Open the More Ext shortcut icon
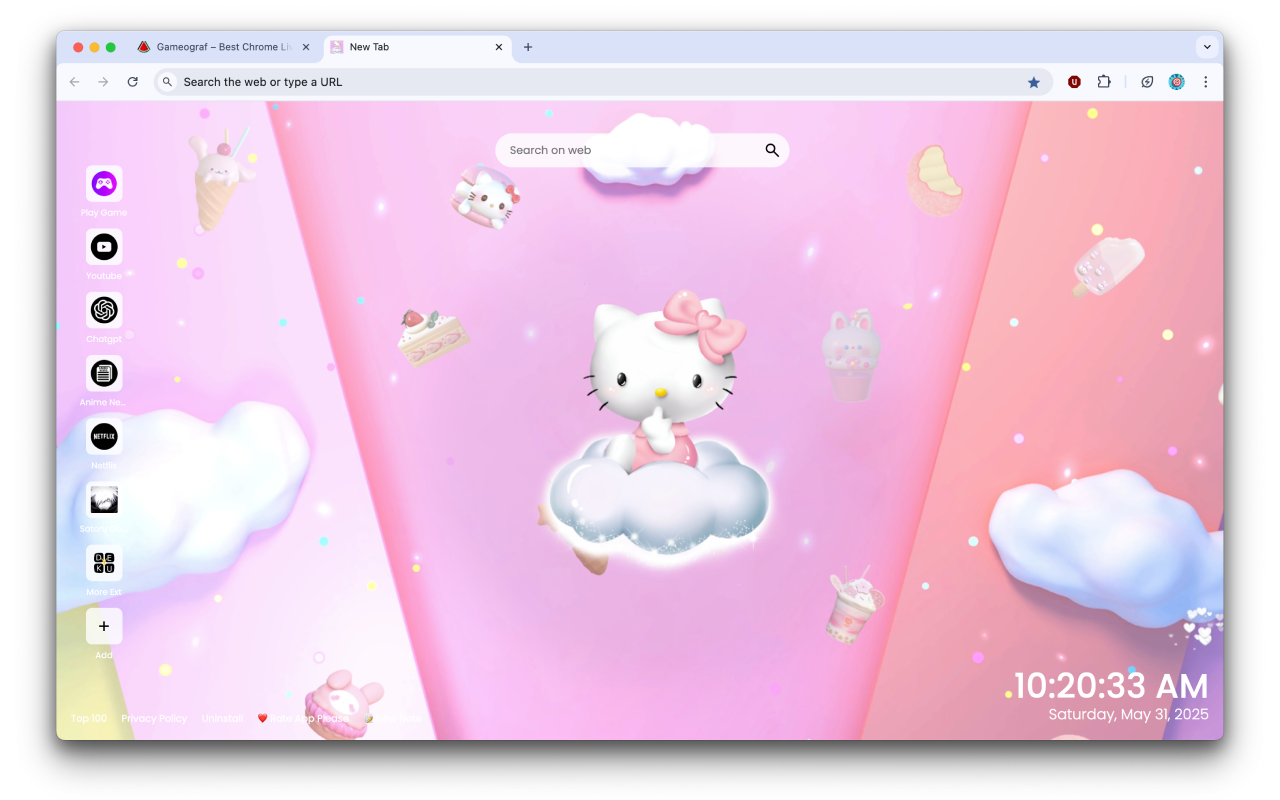 [x=104, y=563]
